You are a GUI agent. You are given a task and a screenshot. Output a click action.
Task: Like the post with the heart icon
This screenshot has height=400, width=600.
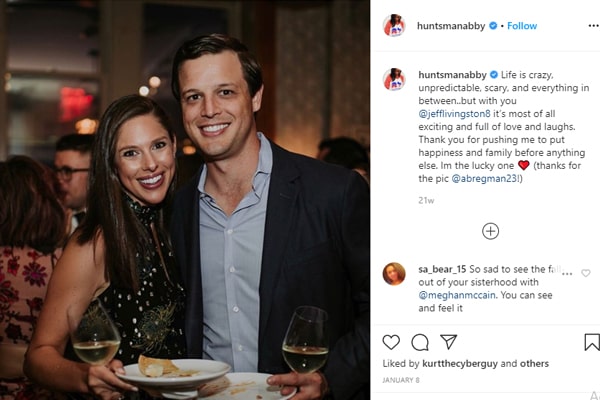[391, 342]
